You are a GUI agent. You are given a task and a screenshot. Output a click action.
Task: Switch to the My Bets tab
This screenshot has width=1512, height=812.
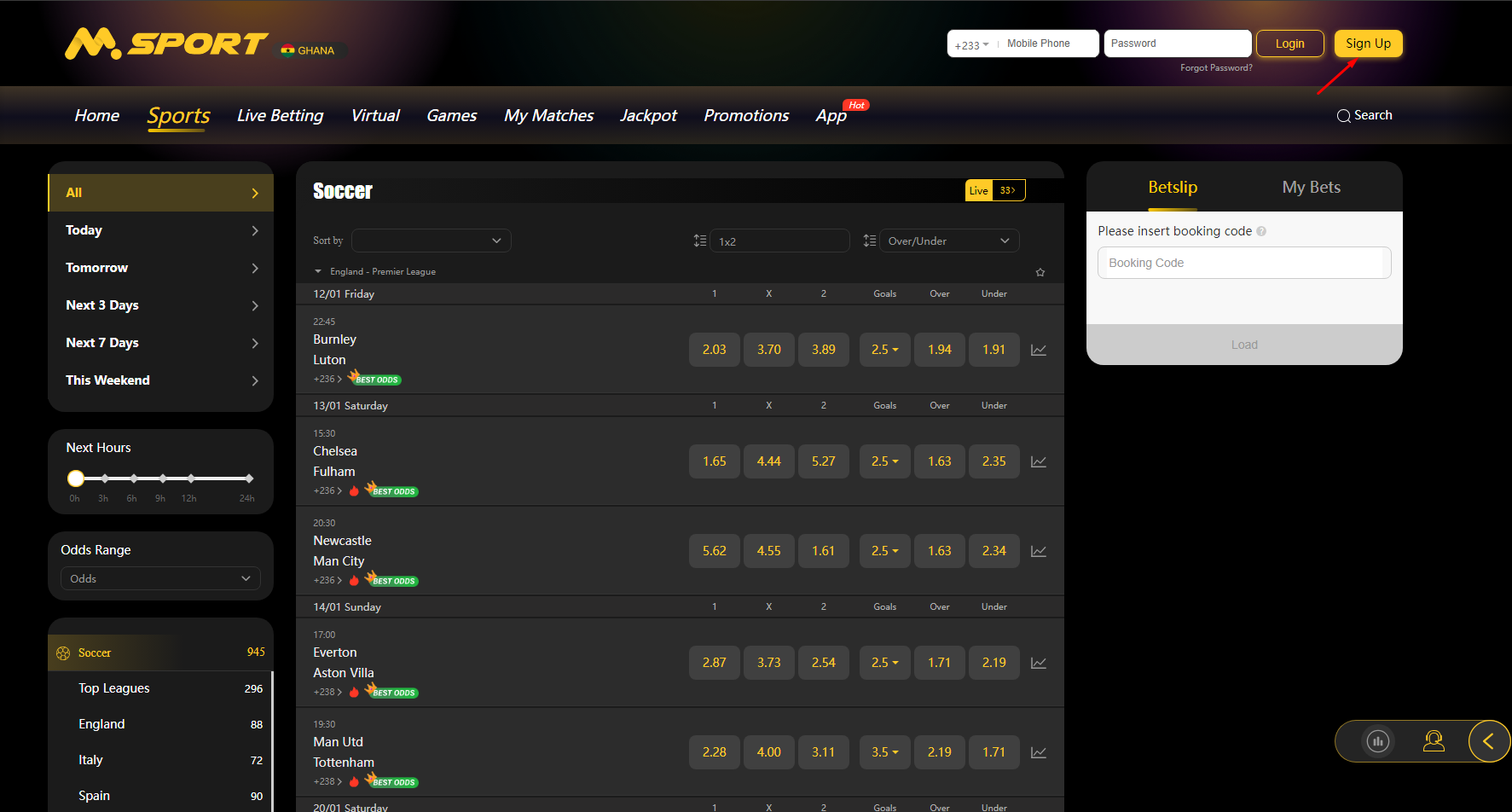tap(1311, 187)
